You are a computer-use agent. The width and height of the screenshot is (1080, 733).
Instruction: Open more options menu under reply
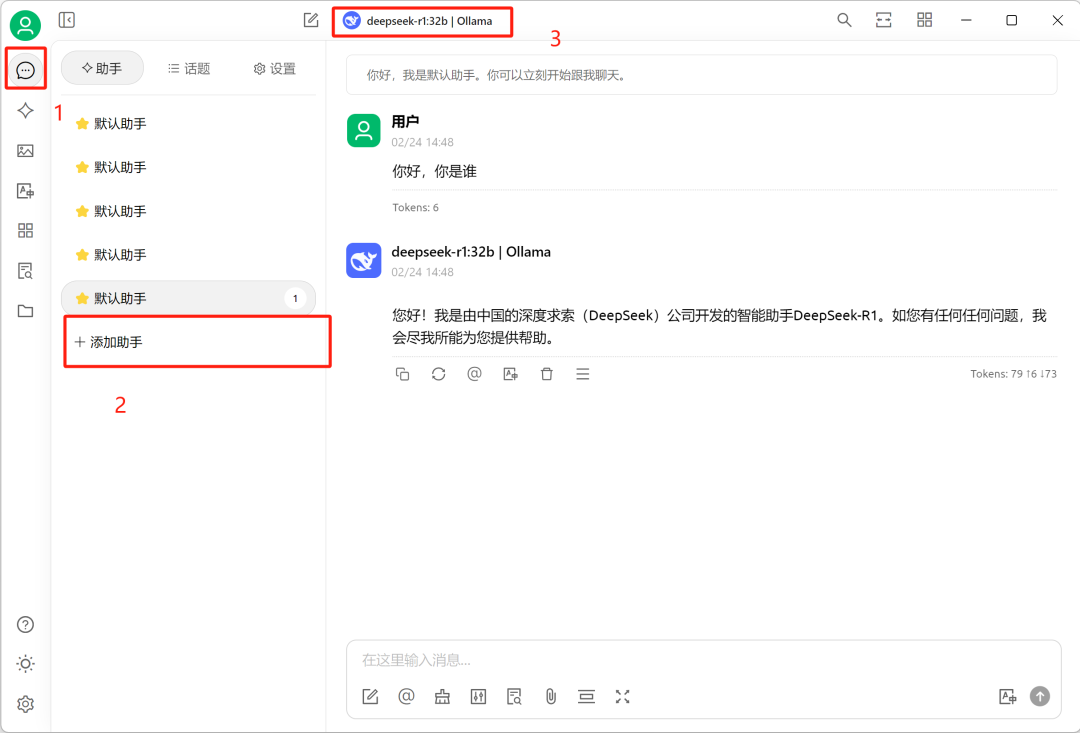[x=583, y=374]
